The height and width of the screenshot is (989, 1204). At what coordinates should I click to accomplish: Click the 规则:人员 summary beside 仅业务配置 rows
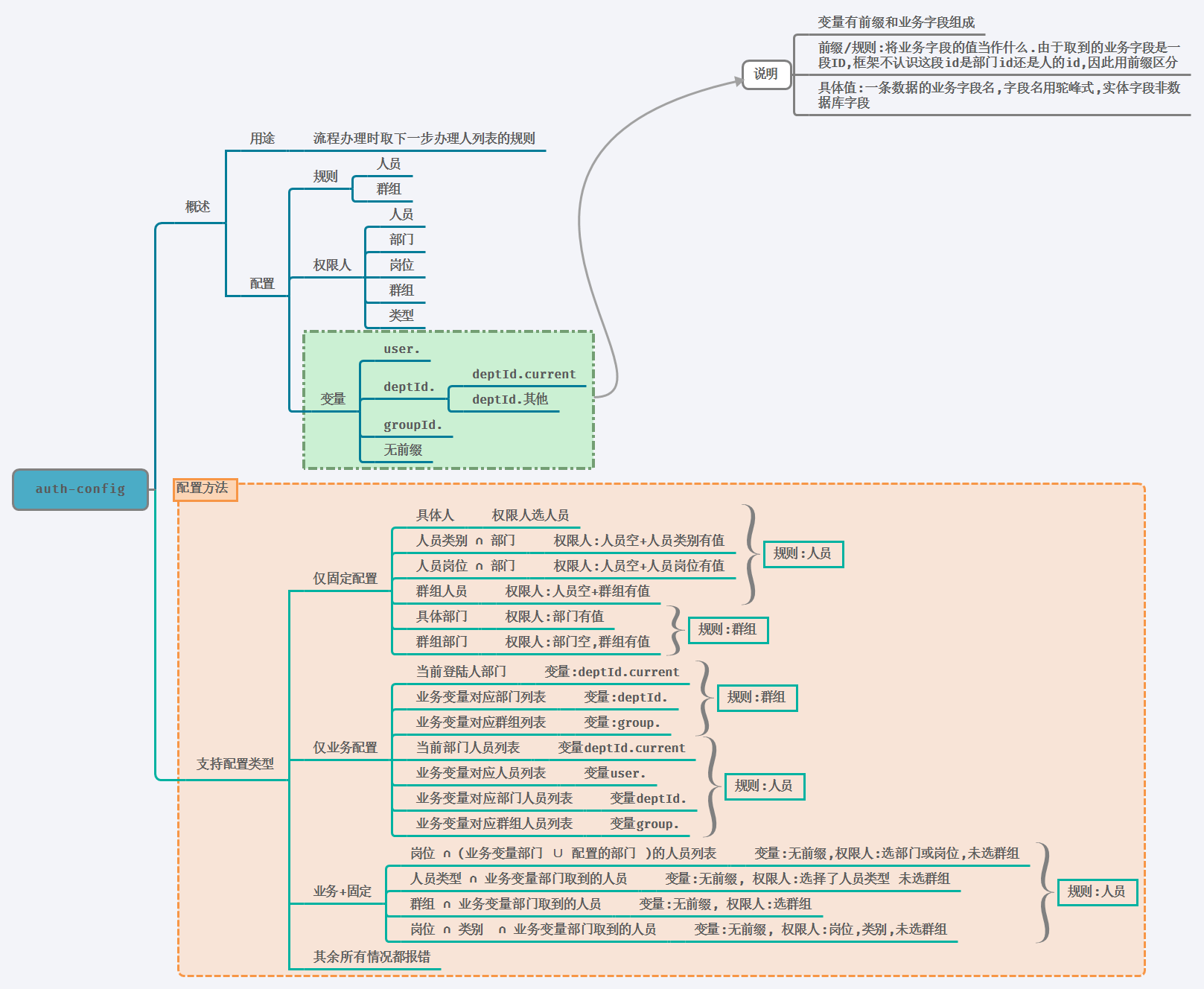click(x=765, y=786)
